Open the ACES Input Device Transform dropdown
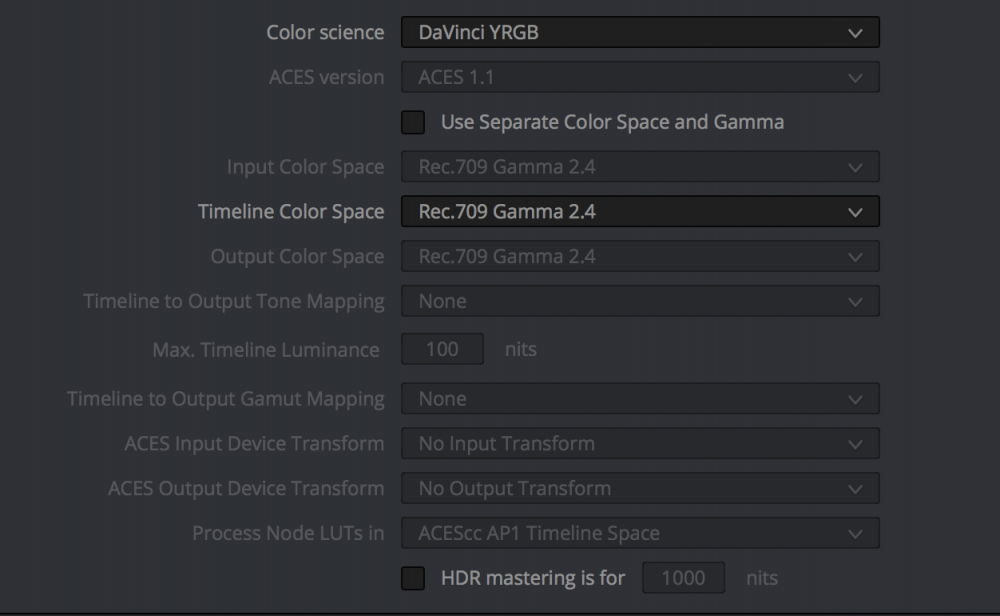Image resolution: width=1000 pixels, height=616 pixels. click(x=640, y=444)
